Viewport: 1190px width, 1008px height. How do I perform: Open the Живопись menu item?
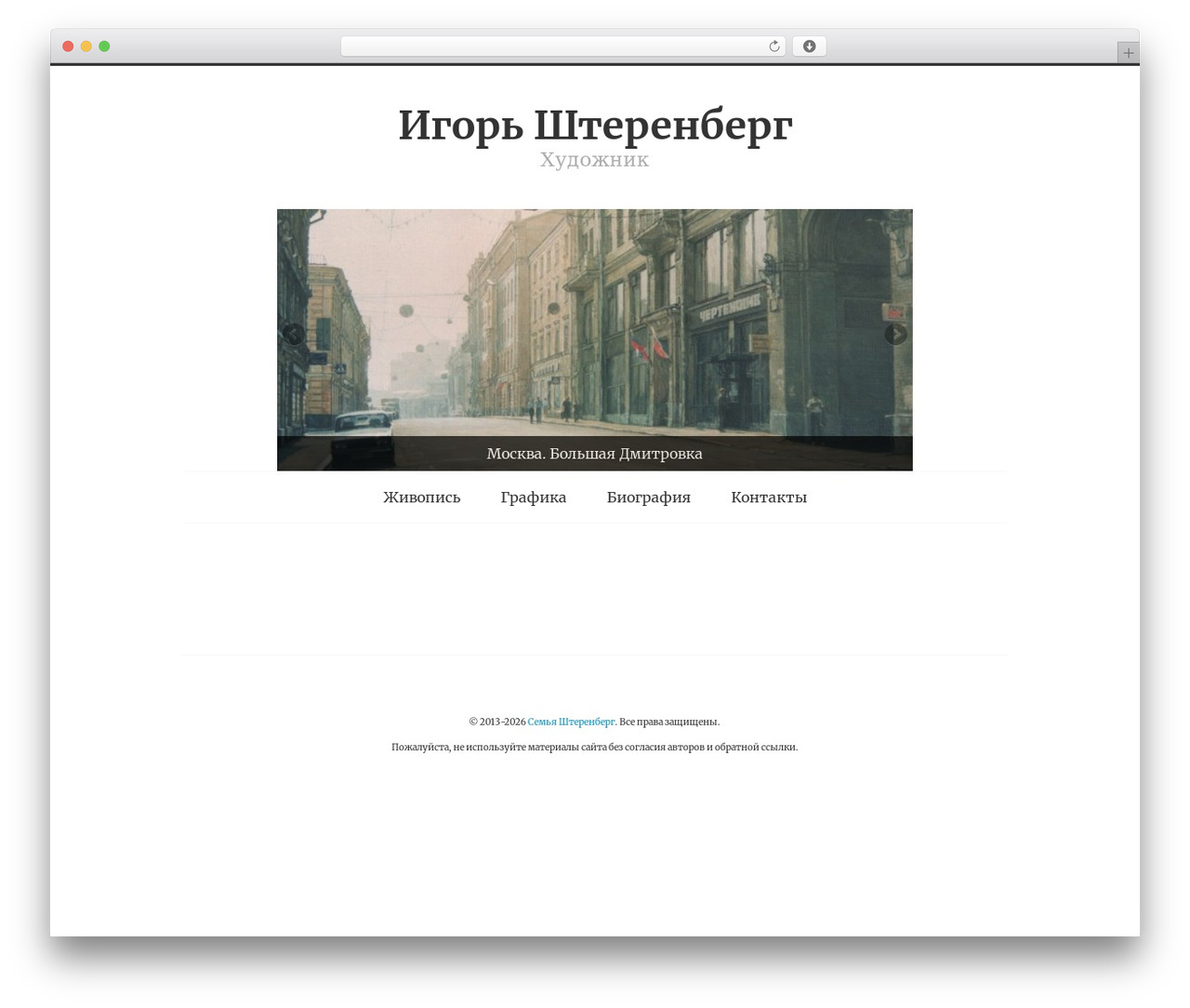point(422,497)
